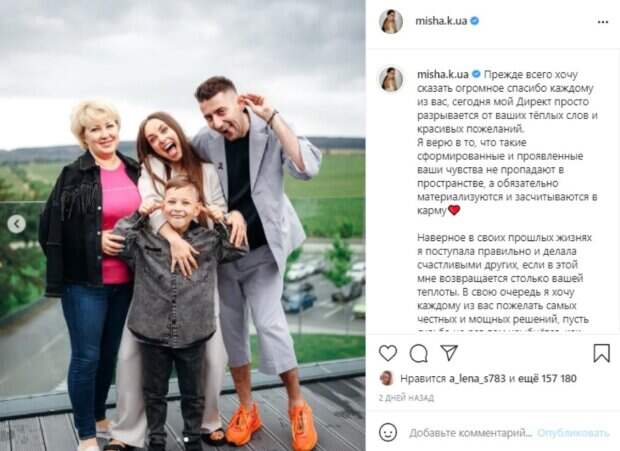Image resolution: width=620 pixels, height=451 pixels.
Task: Open the misha.k.ua username in the caption
Action: coord(443,74)
